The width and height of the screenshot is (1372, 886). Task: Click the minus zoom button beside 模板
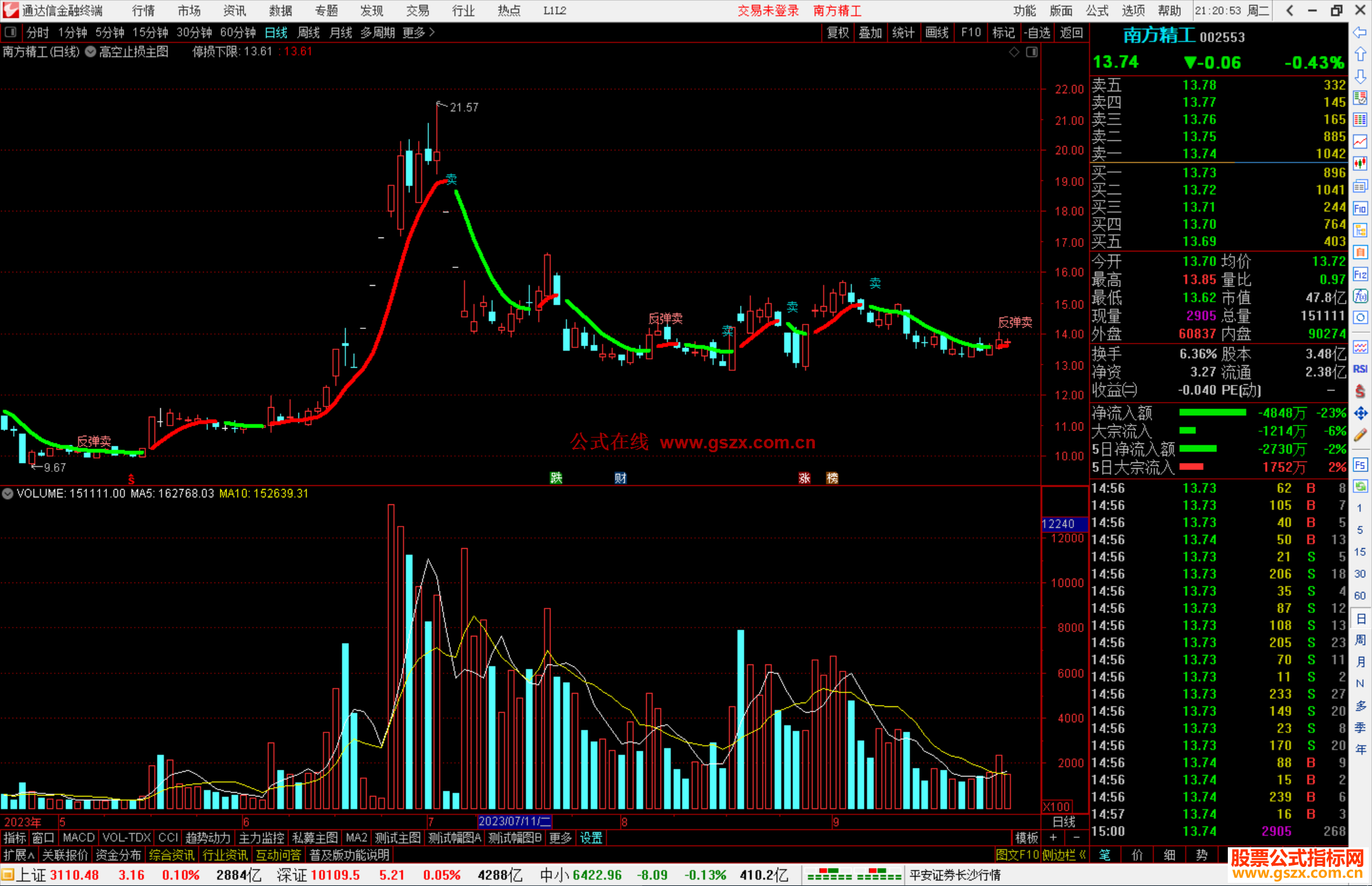click(x=1076, y=838)
